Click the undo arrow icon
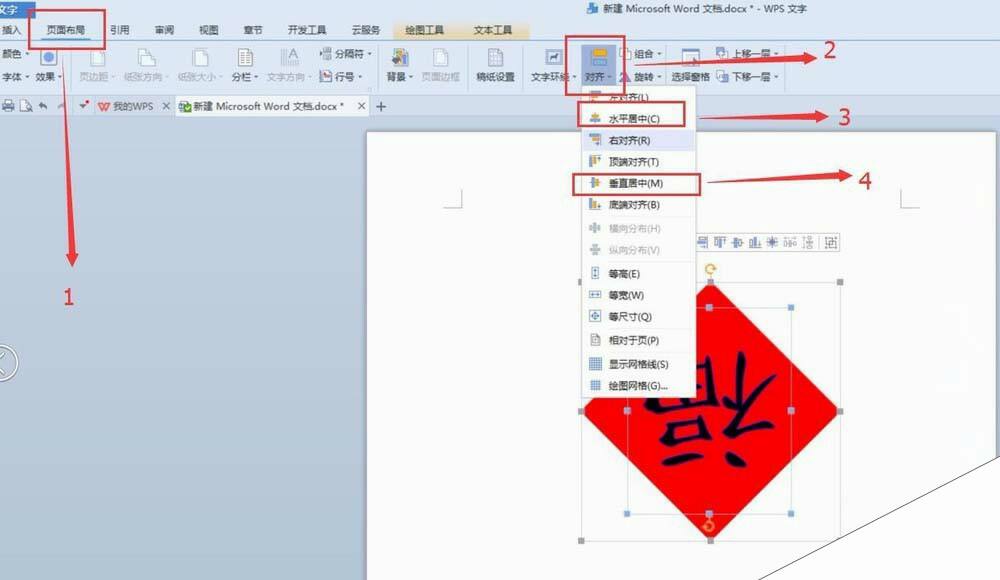 43,106
